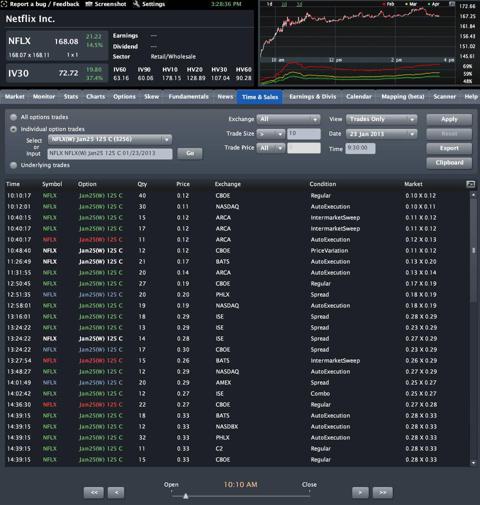Open the Exchange dropdown
The height and width of the screenshot is (505, 480).
(x=289, y=119)
